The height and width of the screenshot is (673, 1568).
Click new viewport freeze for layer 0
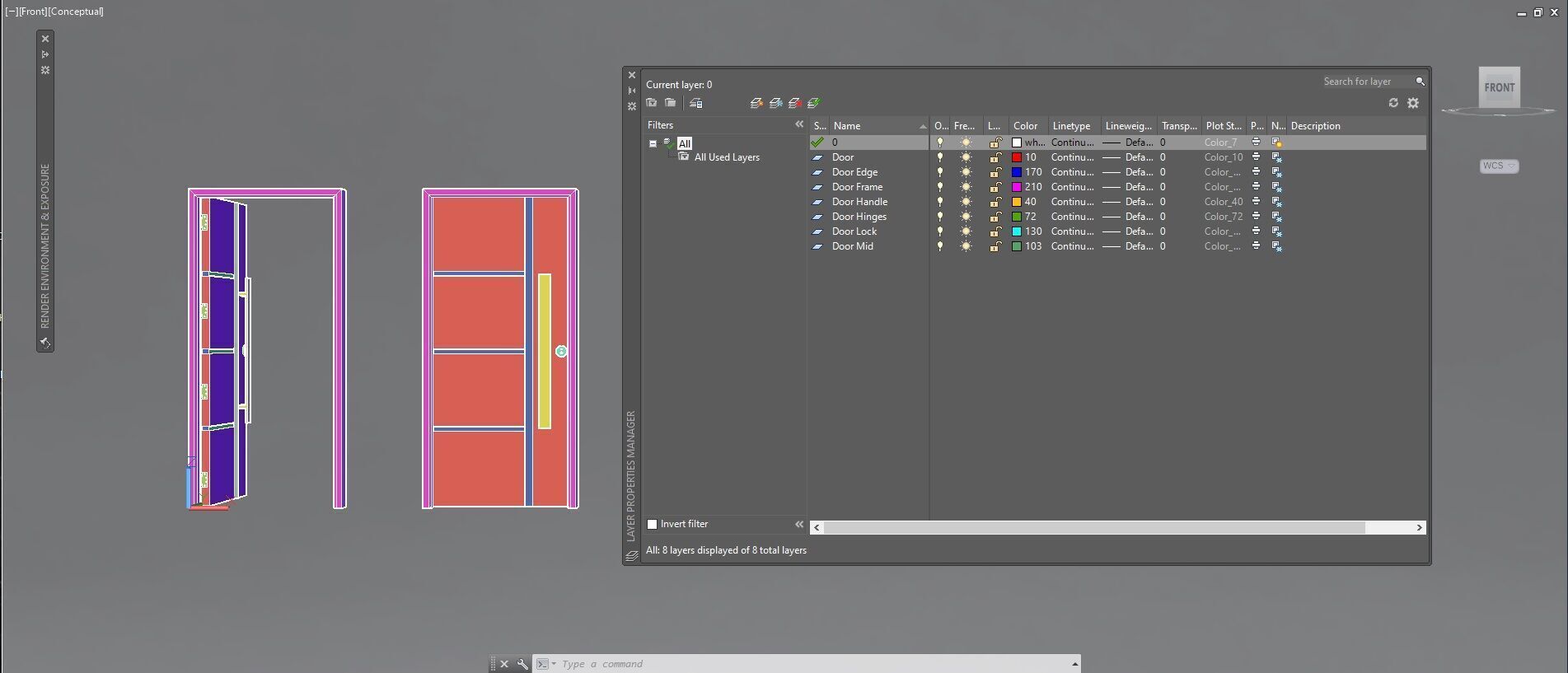pos(1276,143)
